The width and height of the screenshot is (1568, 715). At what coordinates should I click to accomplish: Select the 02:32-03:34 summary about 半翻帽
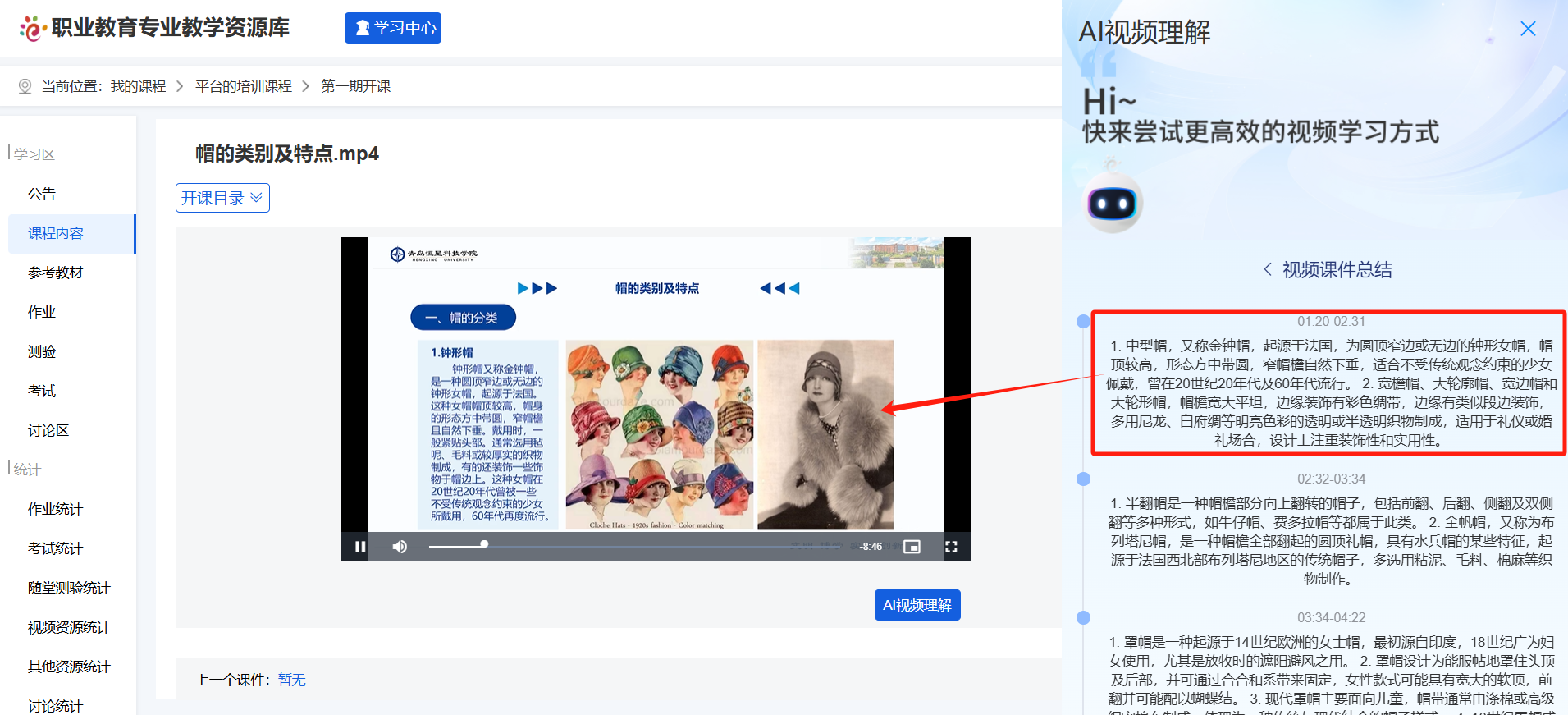(1331, 541)
